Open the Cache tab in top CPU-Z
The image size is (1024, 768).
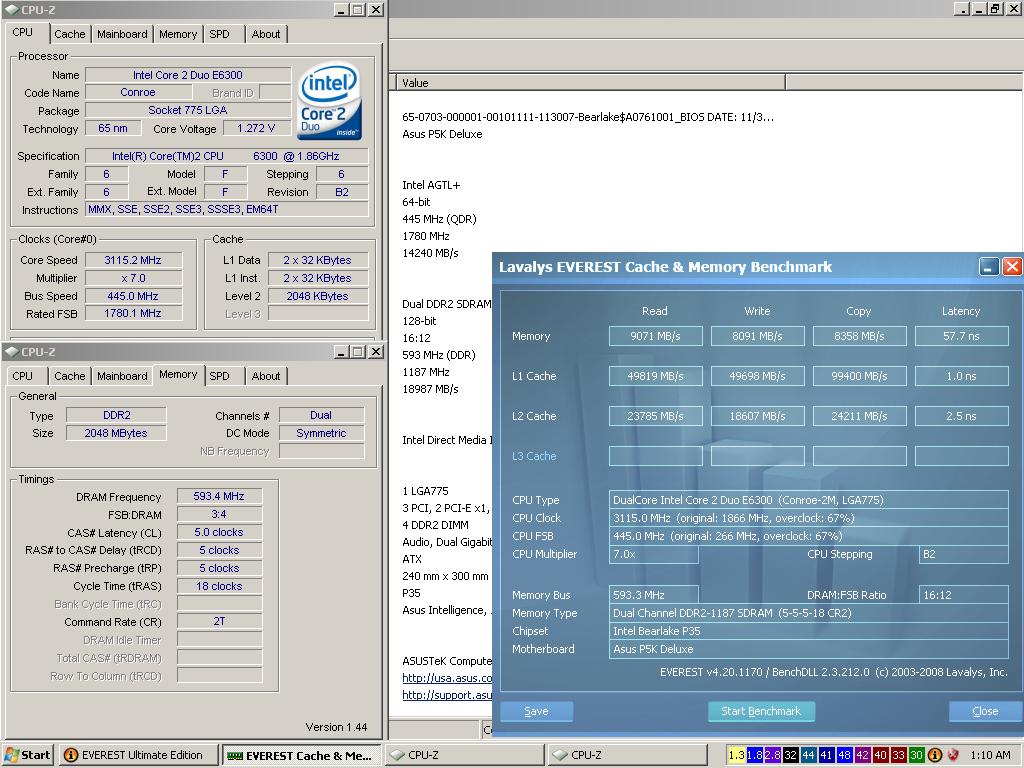point(69,34)
